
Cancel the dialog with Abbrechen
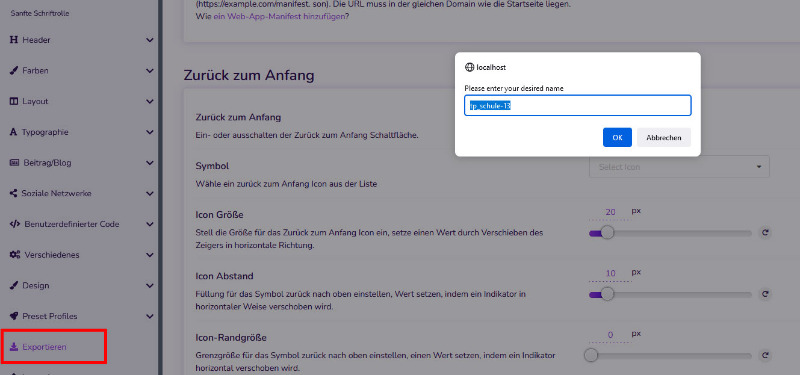click(664, 137)
